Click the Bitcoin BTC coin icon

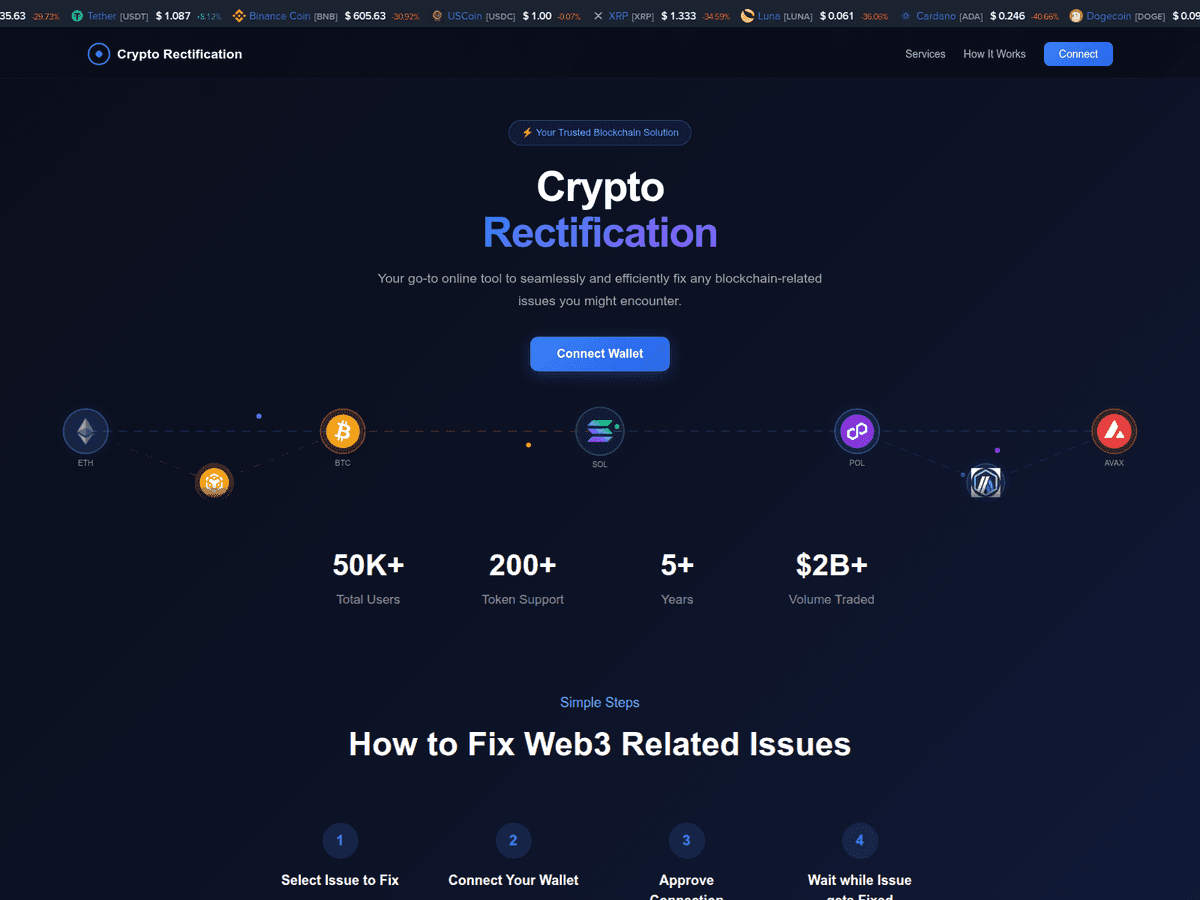coord(343,432)
